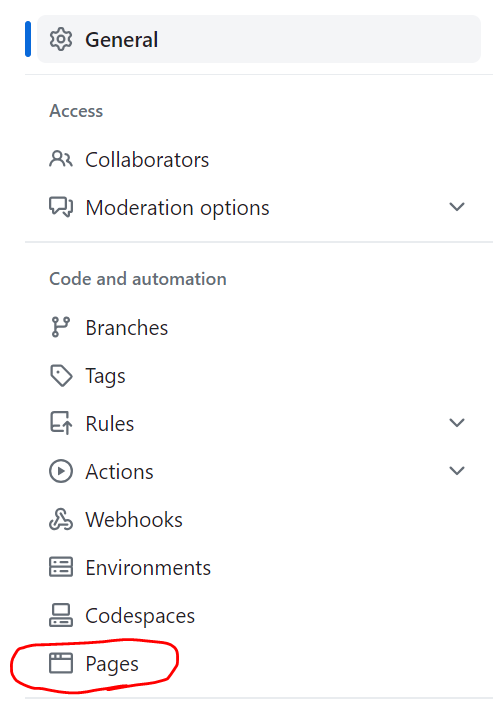Click the Rules icon
This screenshot has height=705, width=499.
click(x=61, y=424)
